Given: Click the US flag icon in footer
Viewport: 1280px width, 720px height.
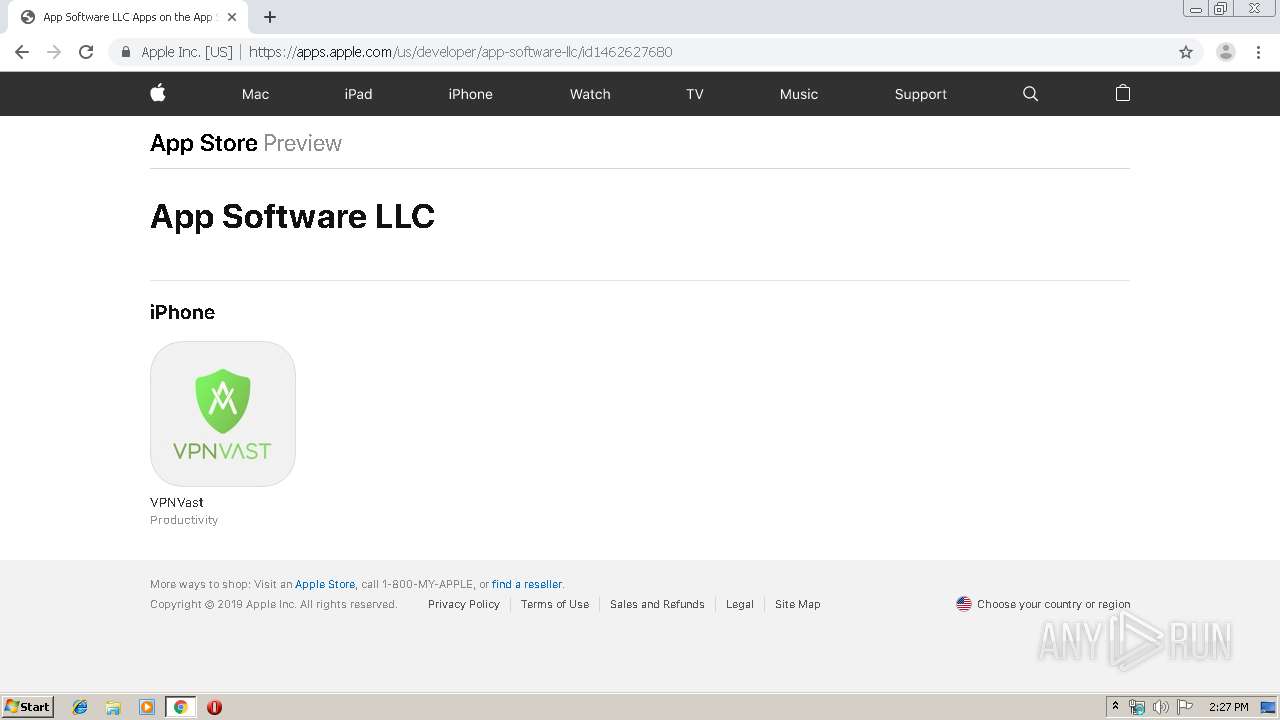Looking at the screenshot, I should (964, 604).
